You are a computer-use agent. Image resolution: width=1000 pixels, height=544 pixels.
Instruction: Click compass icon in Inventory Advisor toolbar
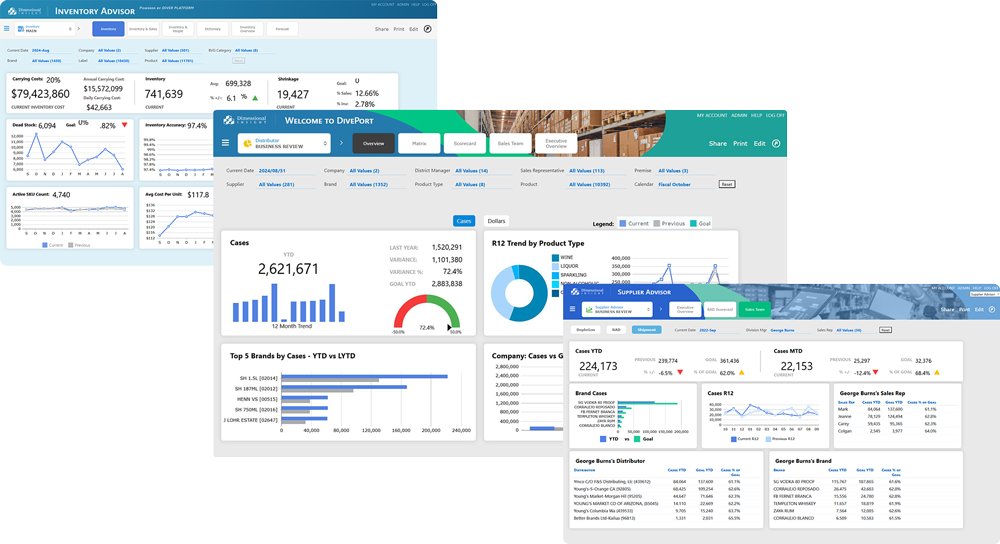pos(428,29)
